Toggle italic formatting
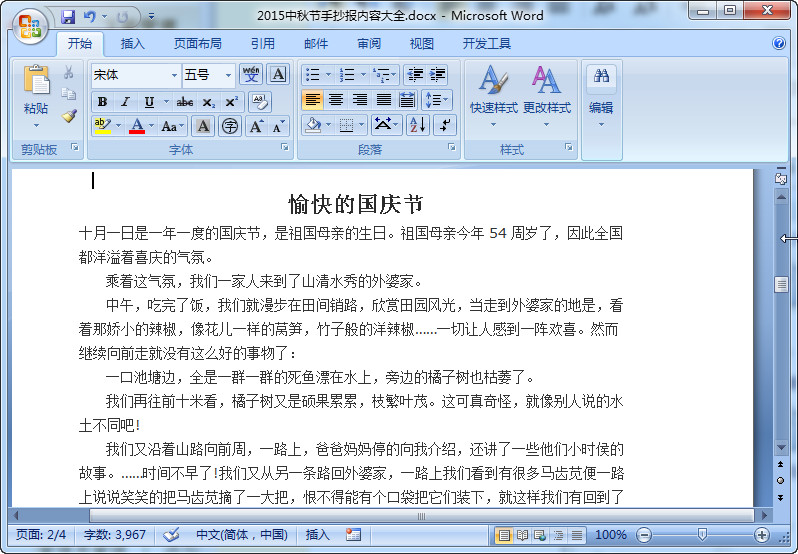 (125, 102)
